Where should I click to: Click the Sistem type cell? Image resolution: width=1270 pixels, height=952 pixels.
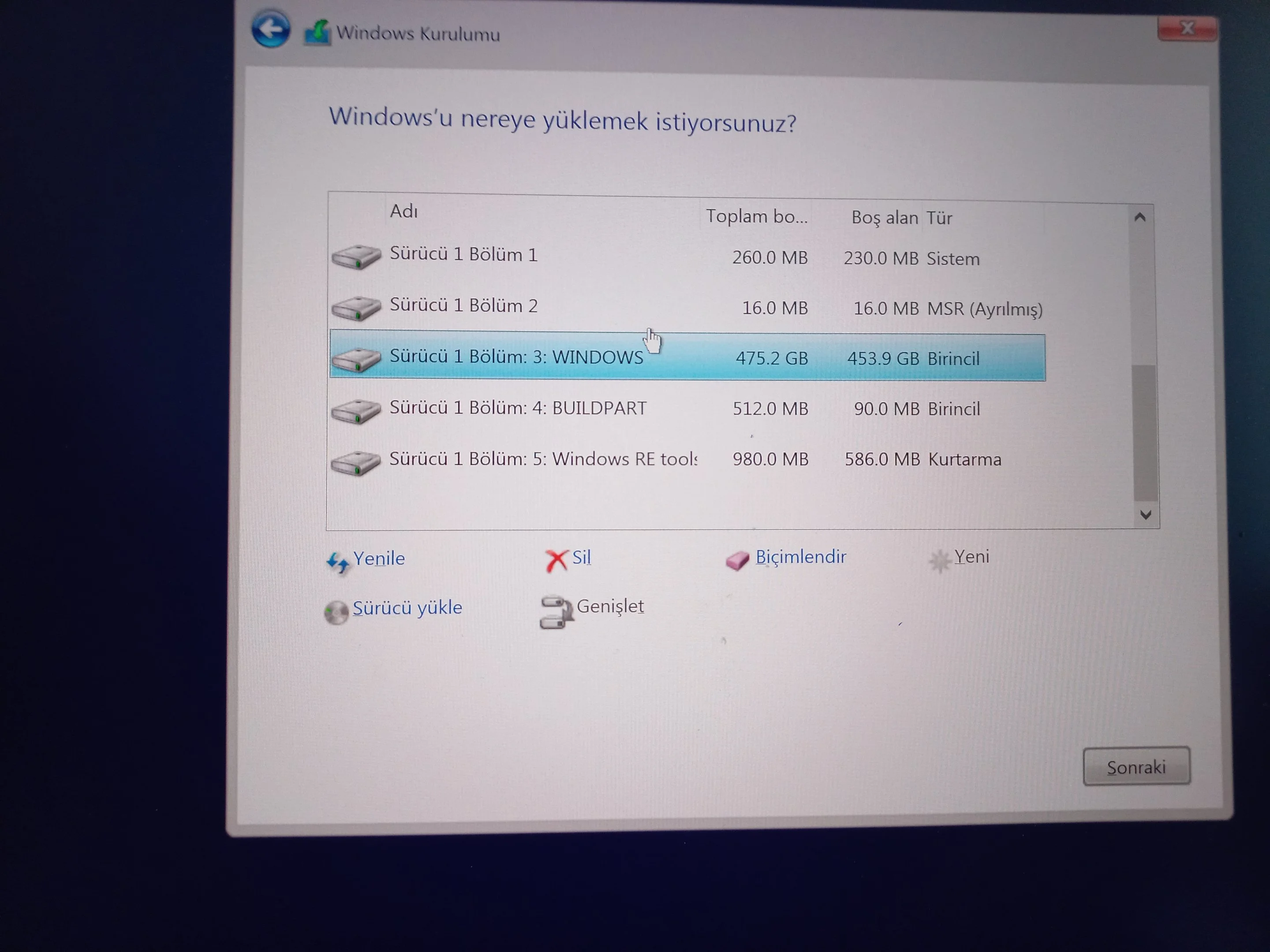[953, 259]
